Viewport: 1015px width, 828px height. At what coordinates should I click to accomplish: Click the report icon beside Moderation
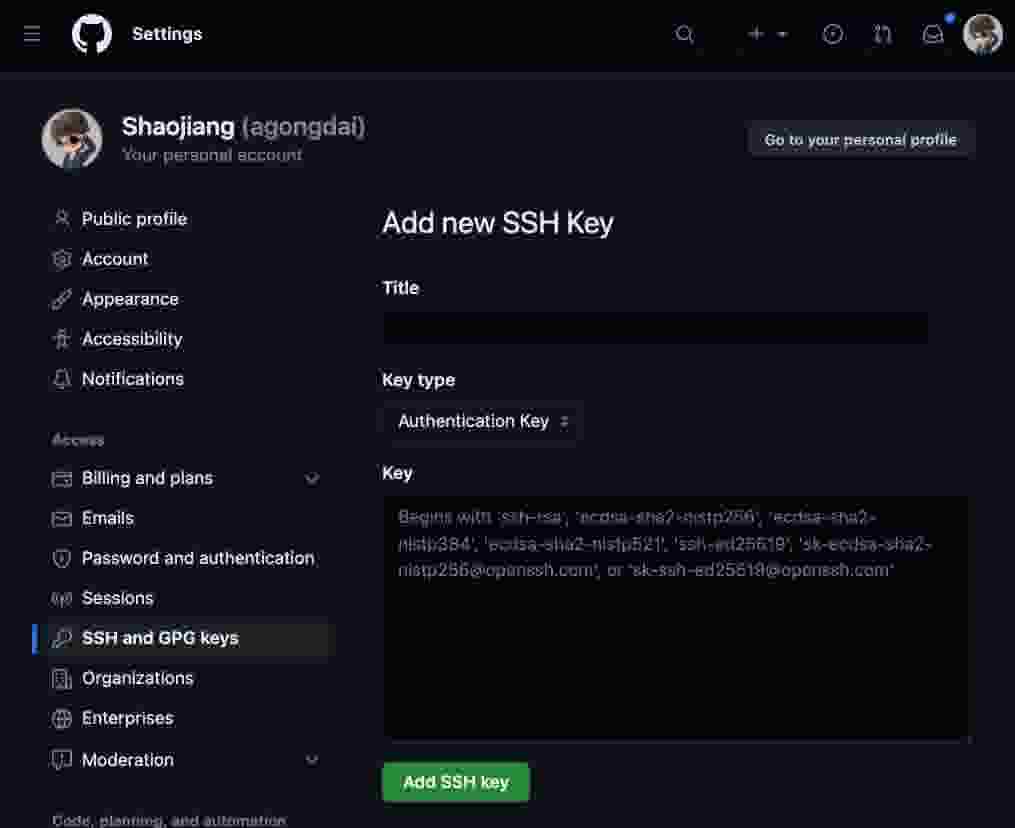click(61, 760)
